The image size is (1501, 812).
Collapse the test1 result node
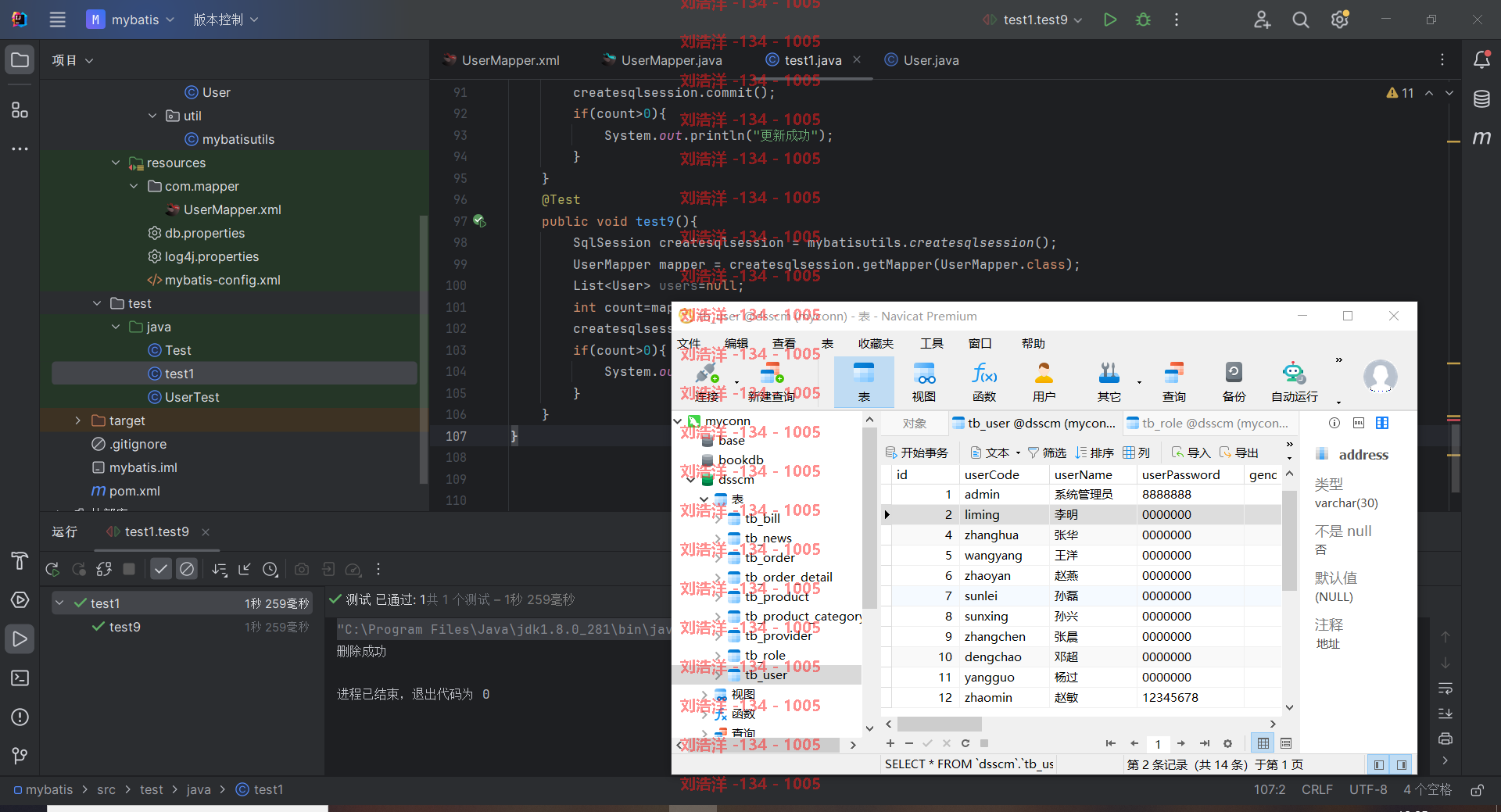click(59, 603)
